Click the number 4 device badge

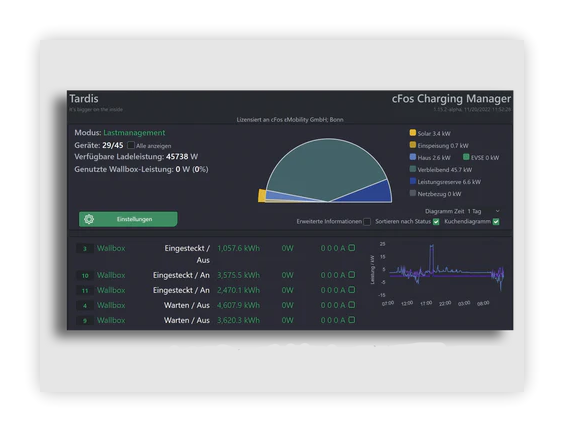click(85, 306)
